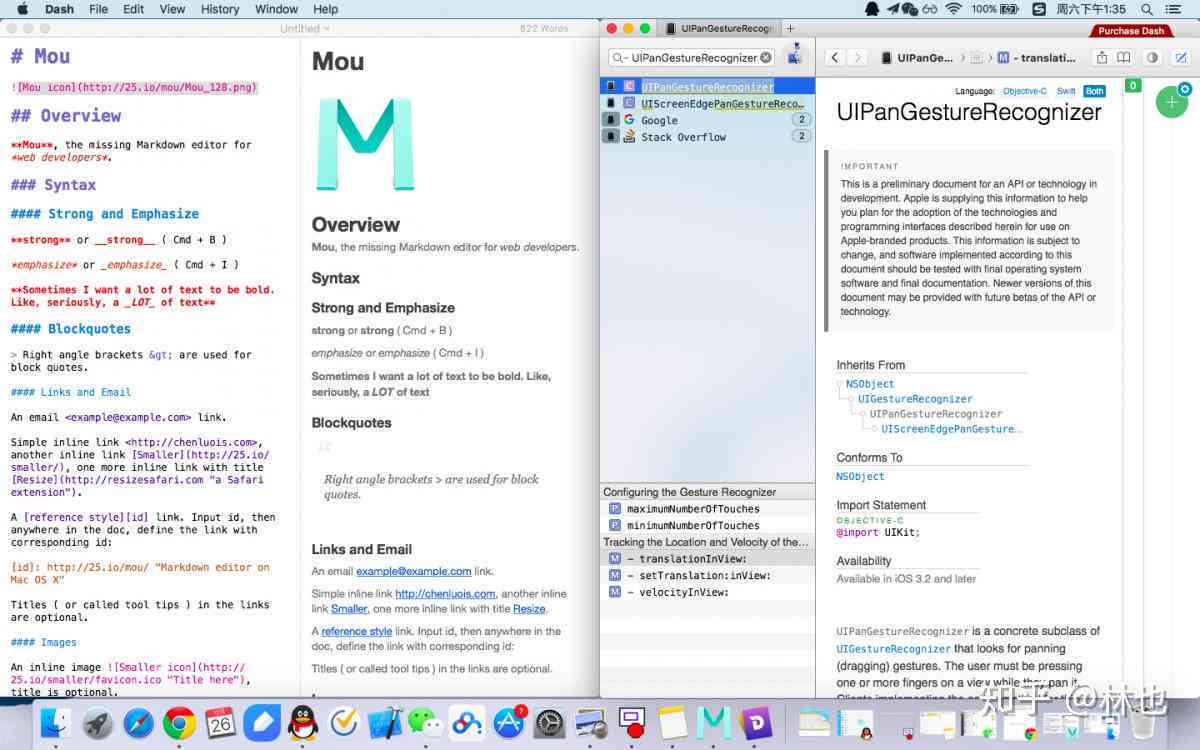Open the QQ penguin icon in Dock

pyautogui.click(x=302, y=722)
